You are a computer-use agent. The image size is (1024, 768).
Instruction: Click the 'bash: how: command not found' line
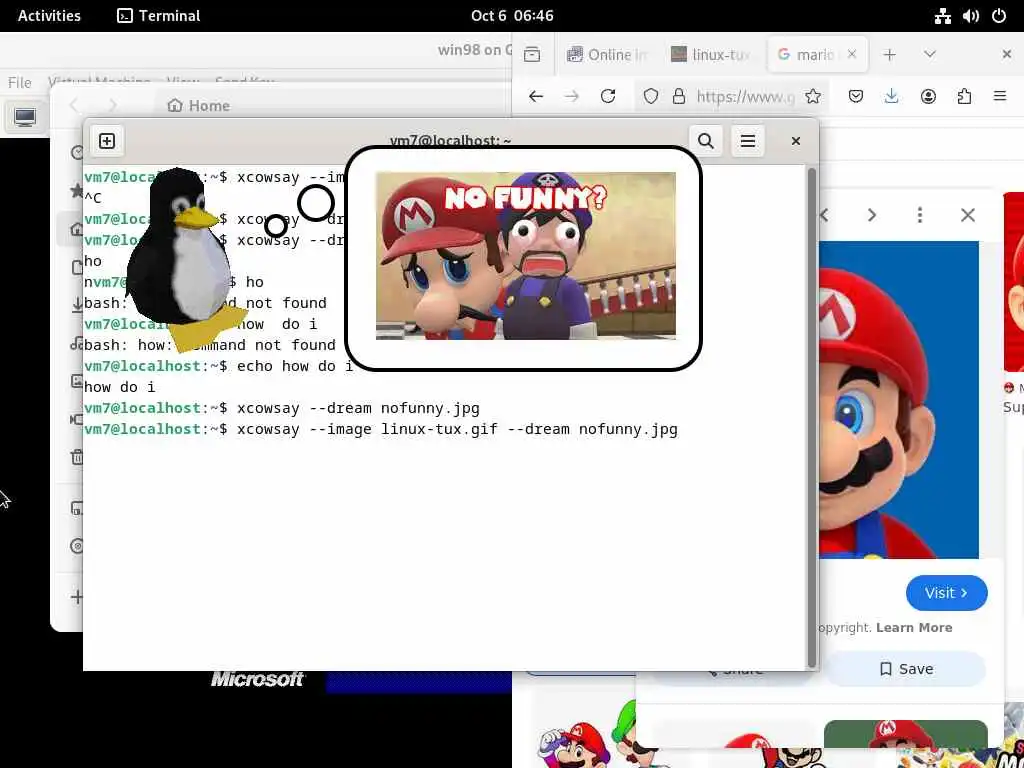tap(210, 345)
